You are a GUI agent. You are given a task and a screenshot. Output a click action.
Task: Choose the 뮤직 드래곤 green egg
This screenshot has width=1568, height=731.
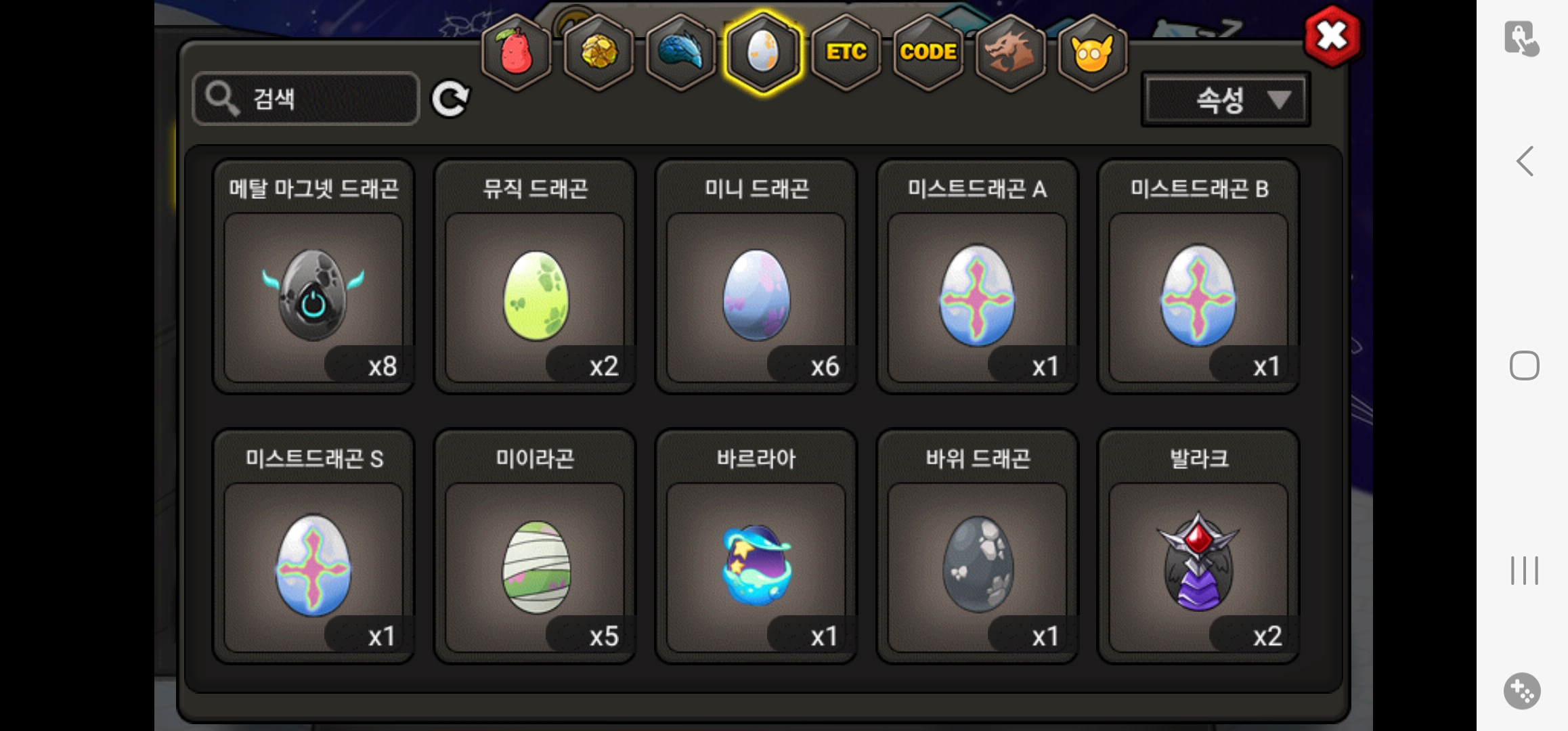click(x=535, y=276)
